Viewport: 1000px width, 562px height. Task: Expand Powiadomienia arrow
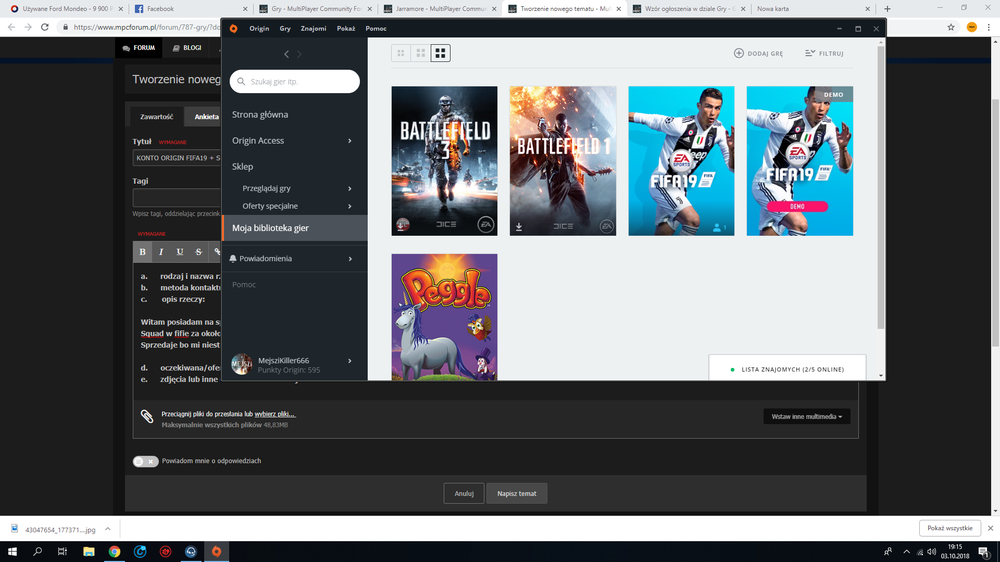click(x=350, y=259)
